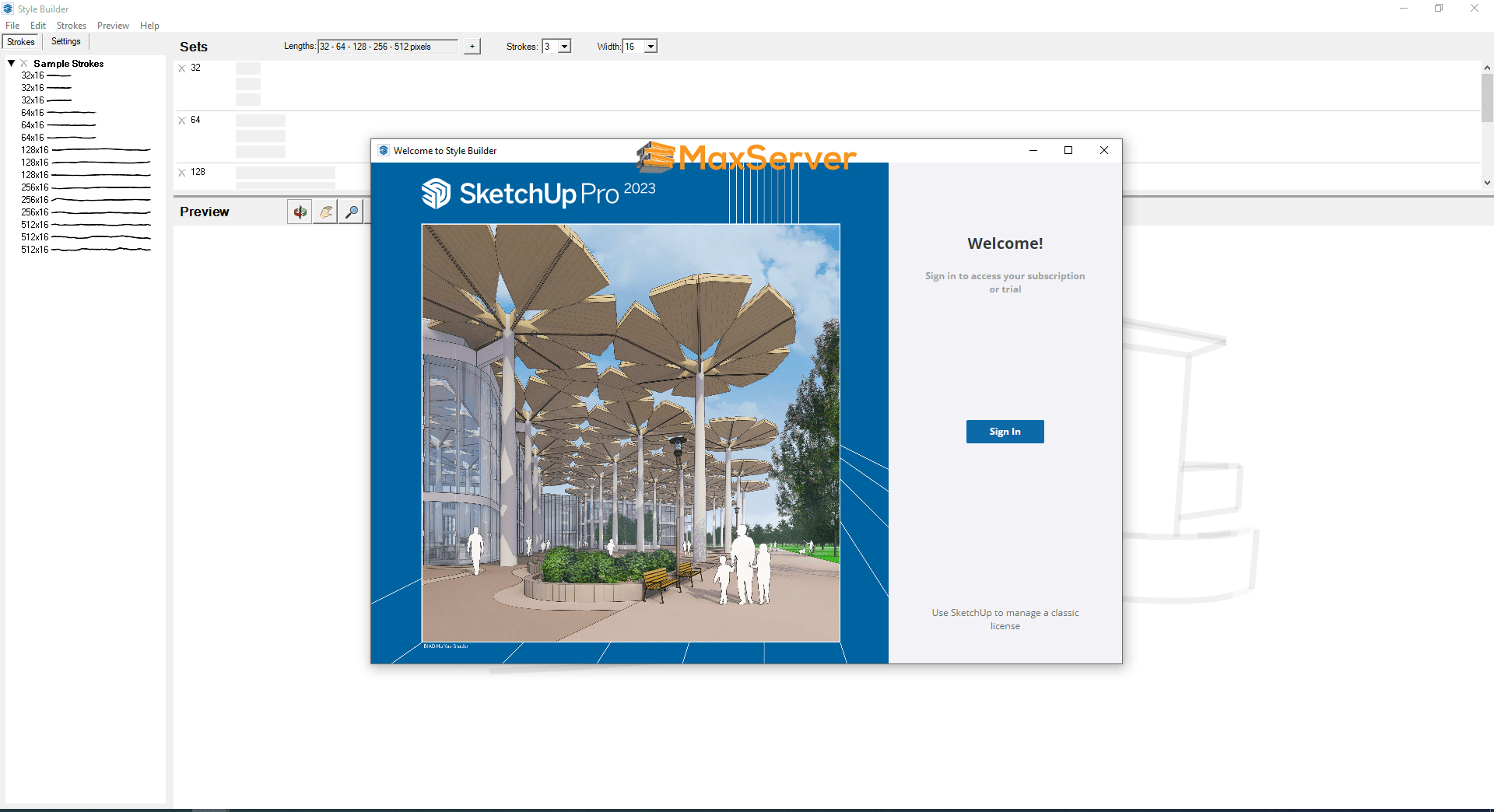
Task: Click the Sign In button
Action: coord(1005,432)
